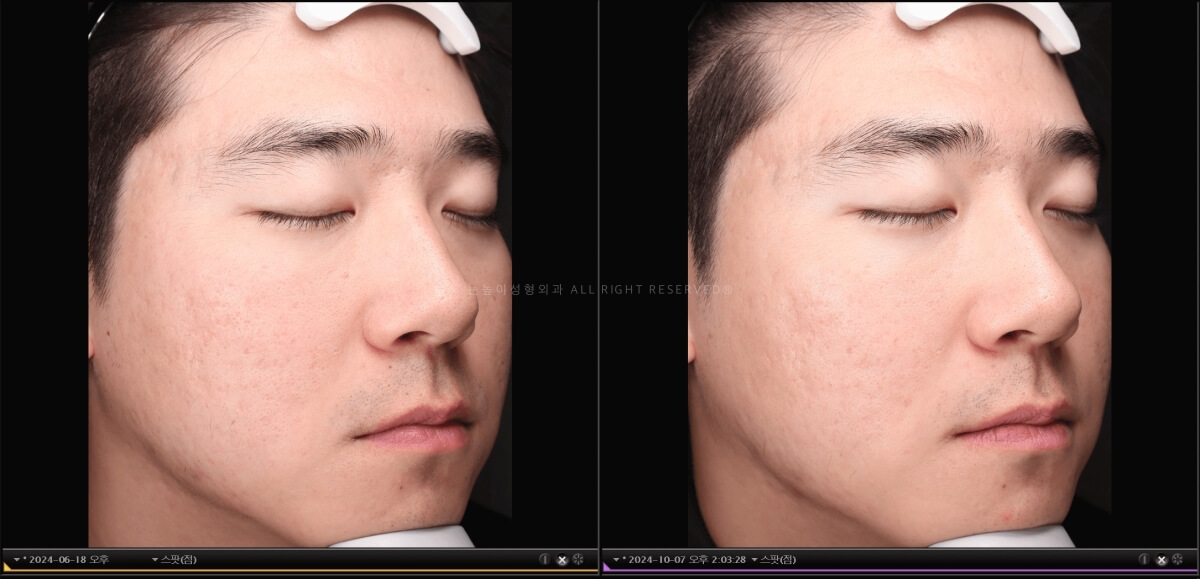The image size is (1200, 579).
Task: Select the 2024-06-18 face photo
Action: click(x=300, y=274)
